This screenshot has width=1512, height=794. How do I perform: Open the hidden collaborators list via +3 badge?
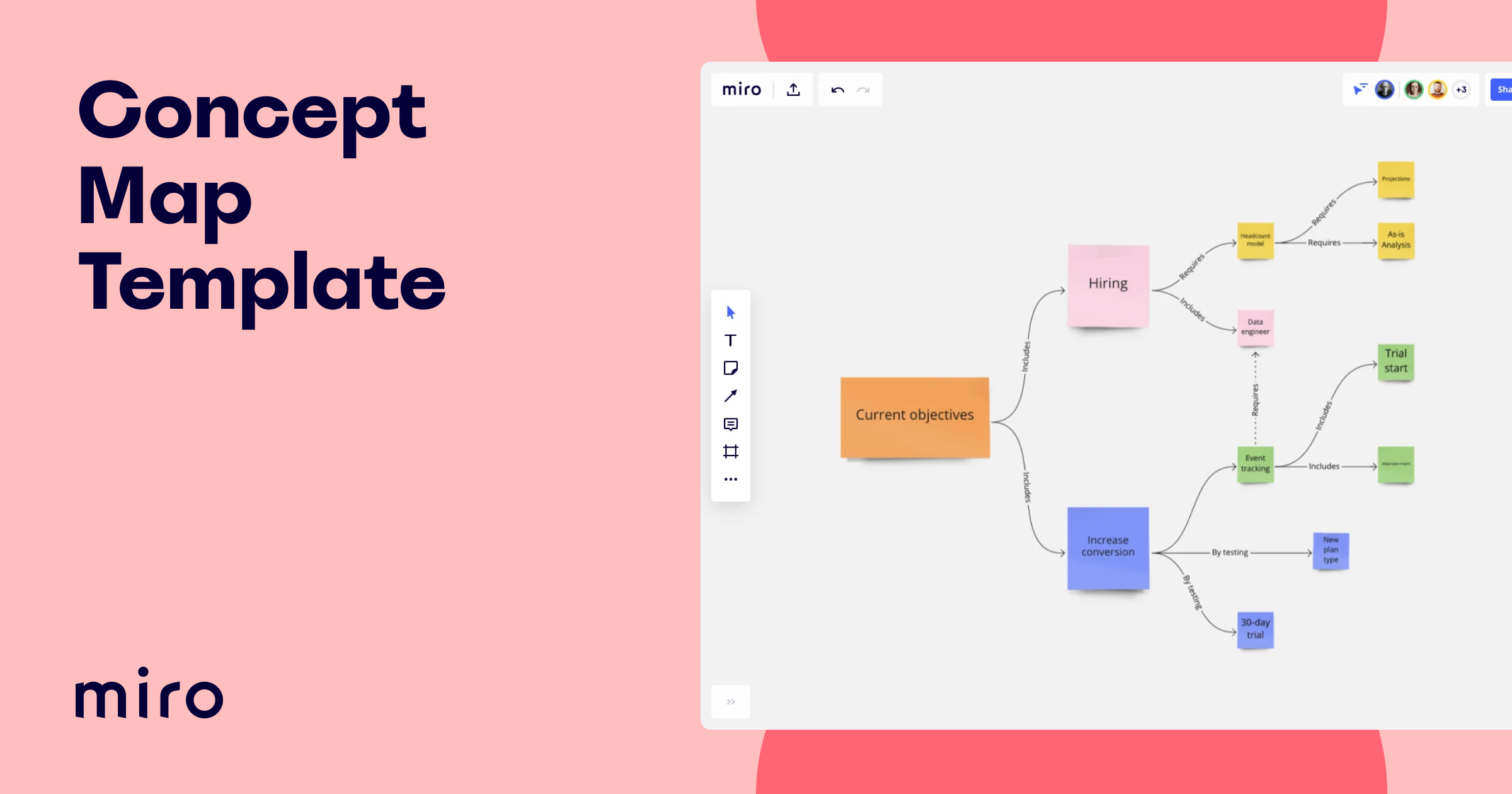tap(1460, 89)
